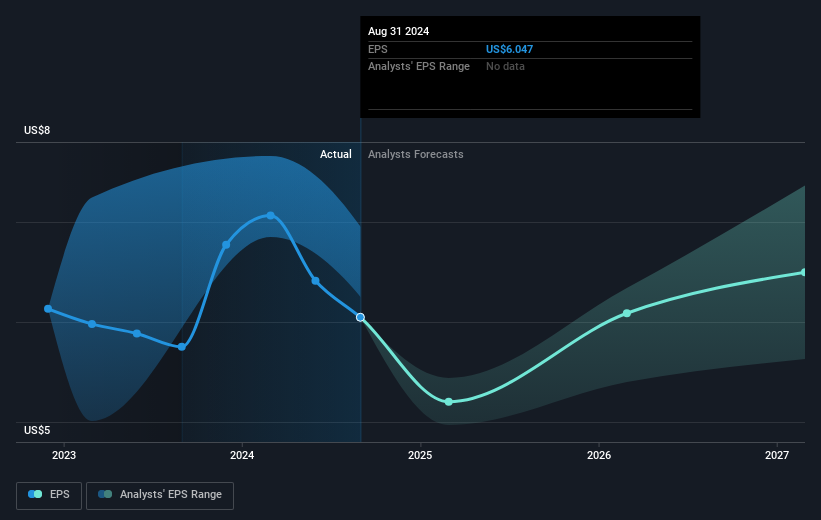Click the peak EPS point in early 2024

[x=271, y=215]
